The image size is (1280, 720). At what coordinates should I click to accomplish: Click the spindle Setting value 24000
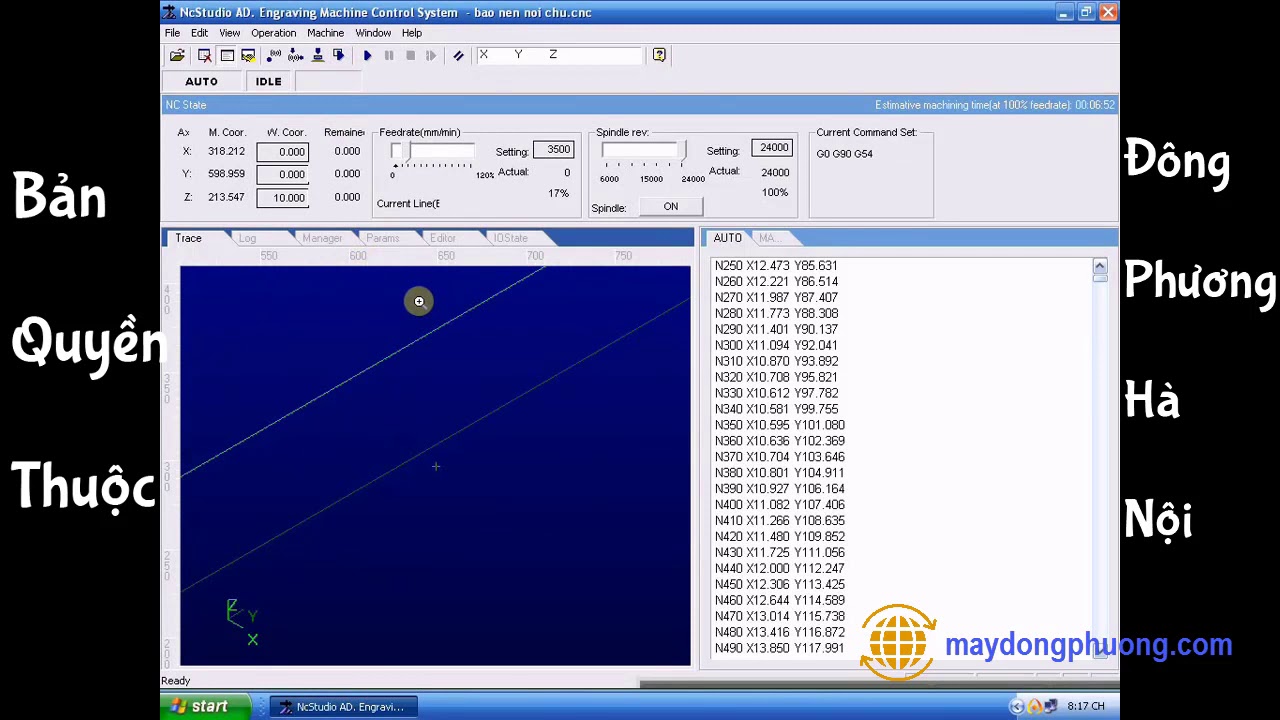click(772, 148)
